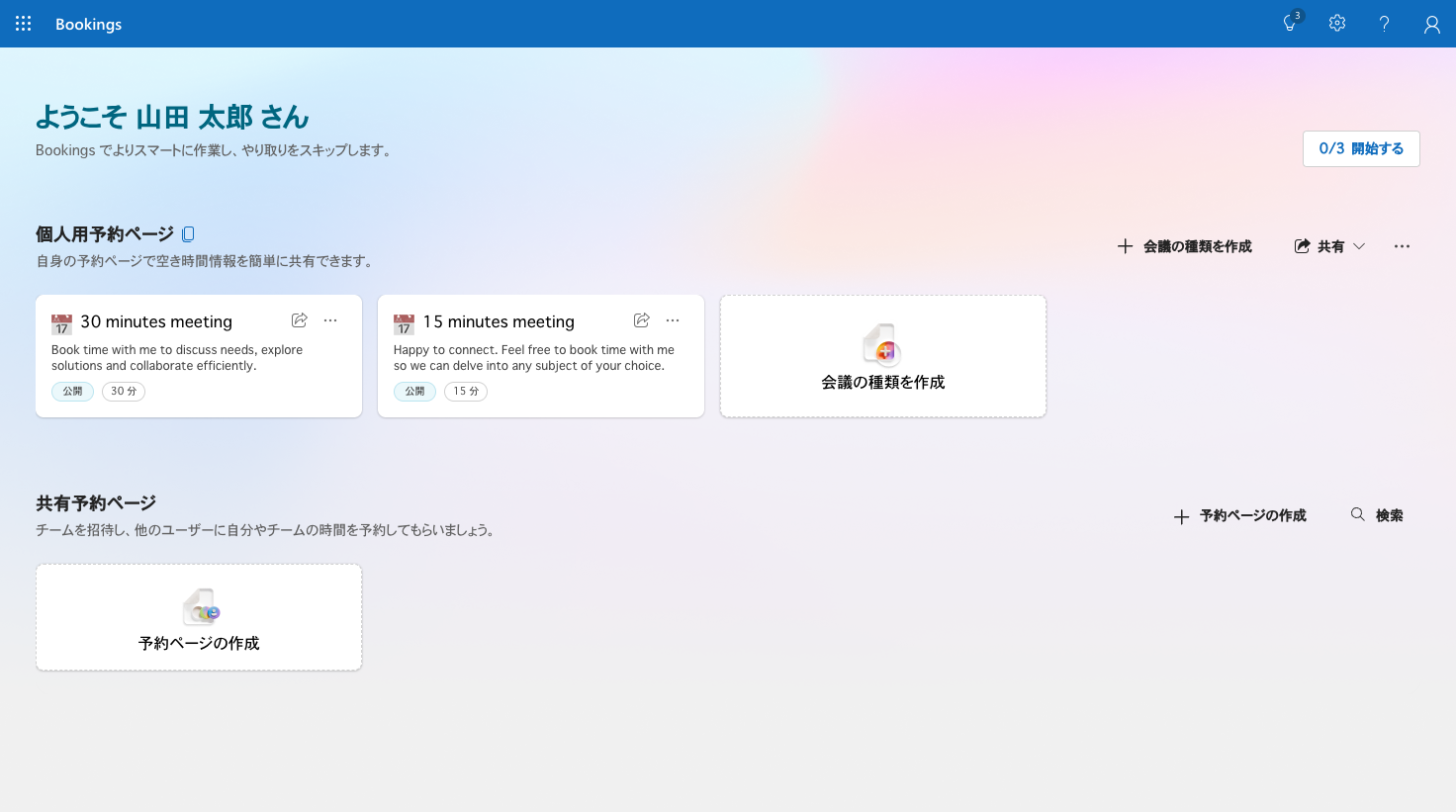
Task: Click the 0/3 開始する button
Action: pyautogui.click(x=1361, y=148)
